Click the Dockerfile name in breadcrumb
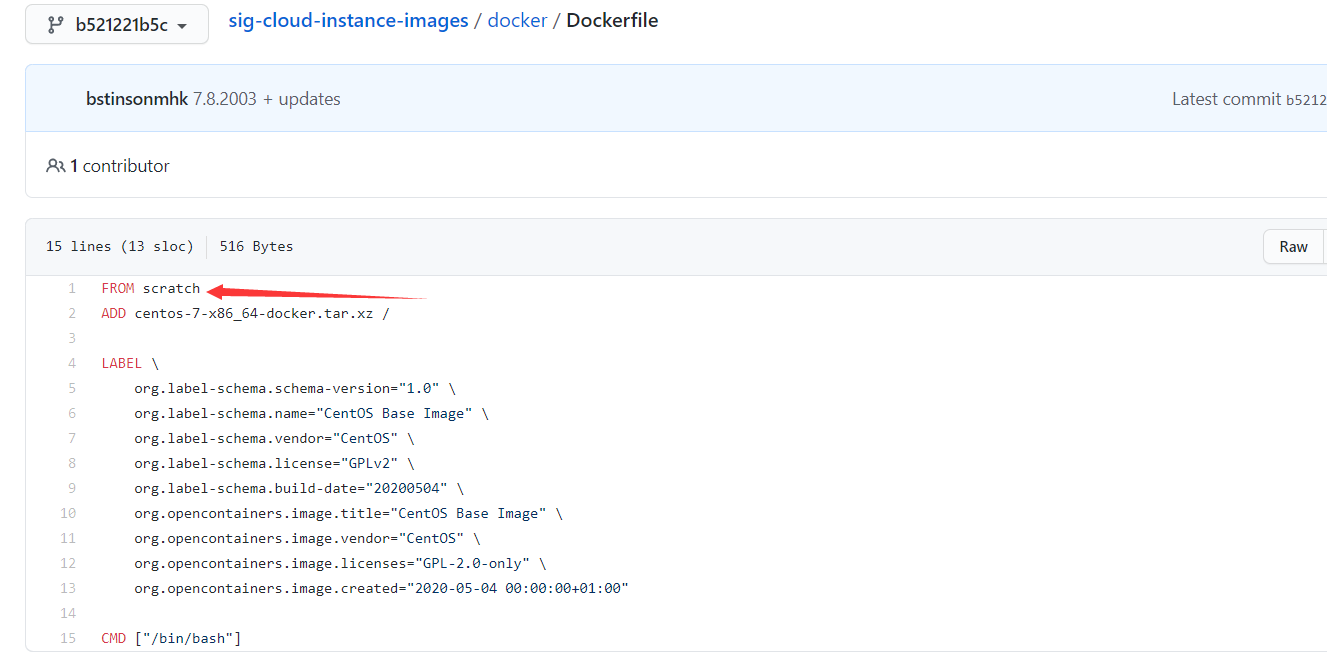This screenshot has height=670, width=1327. (612, 21)
